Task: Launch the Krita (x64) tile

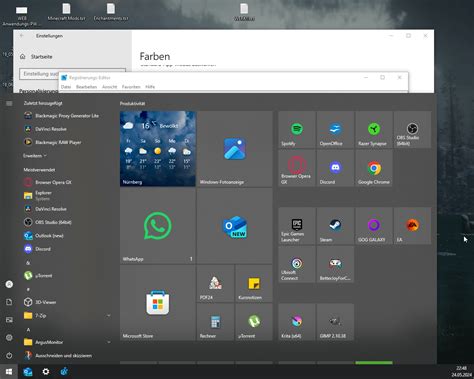Action: [x=297, y=322]
